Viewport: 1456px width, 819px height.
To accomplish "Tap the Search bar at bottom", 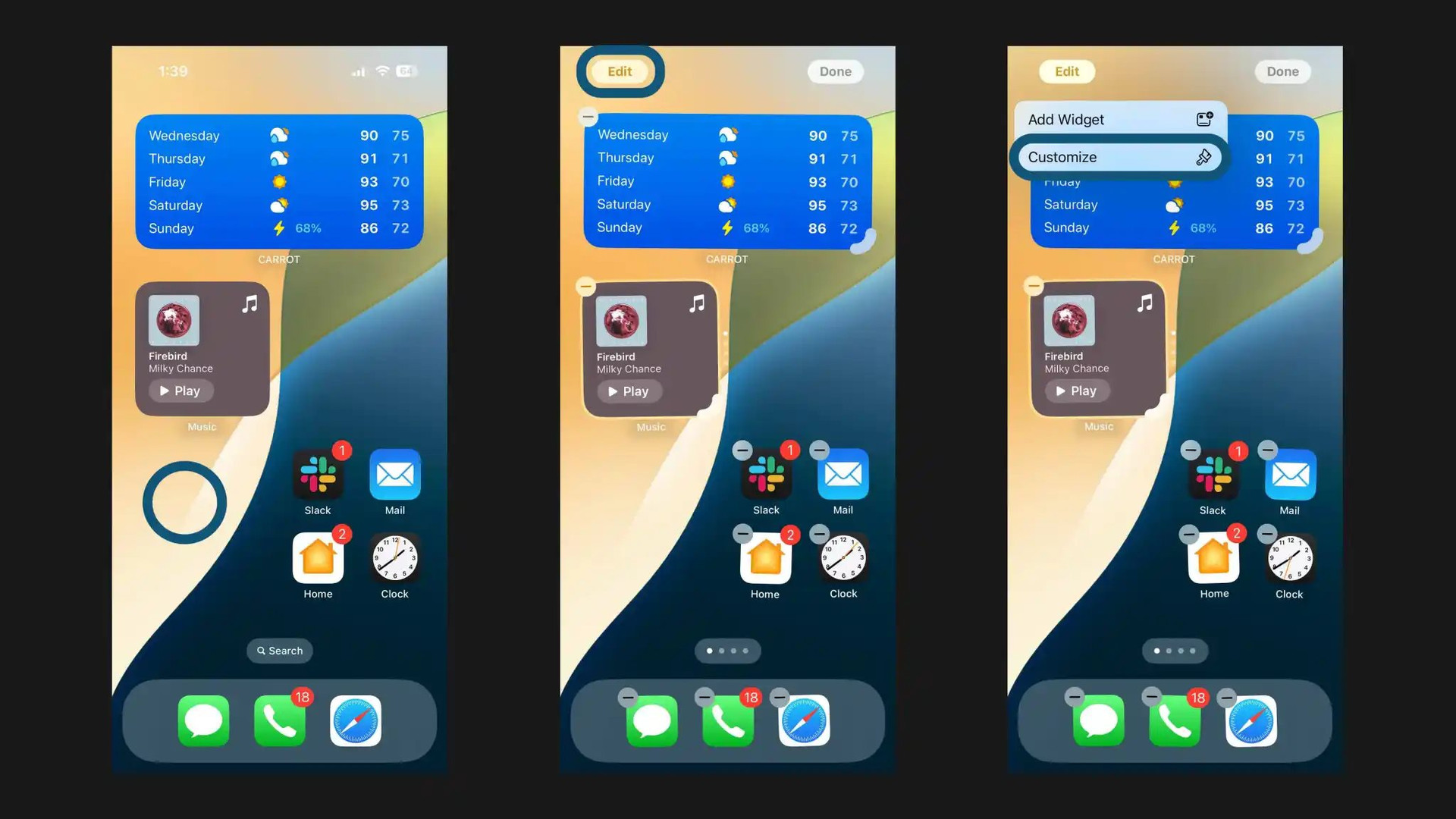I will (279, 650).
